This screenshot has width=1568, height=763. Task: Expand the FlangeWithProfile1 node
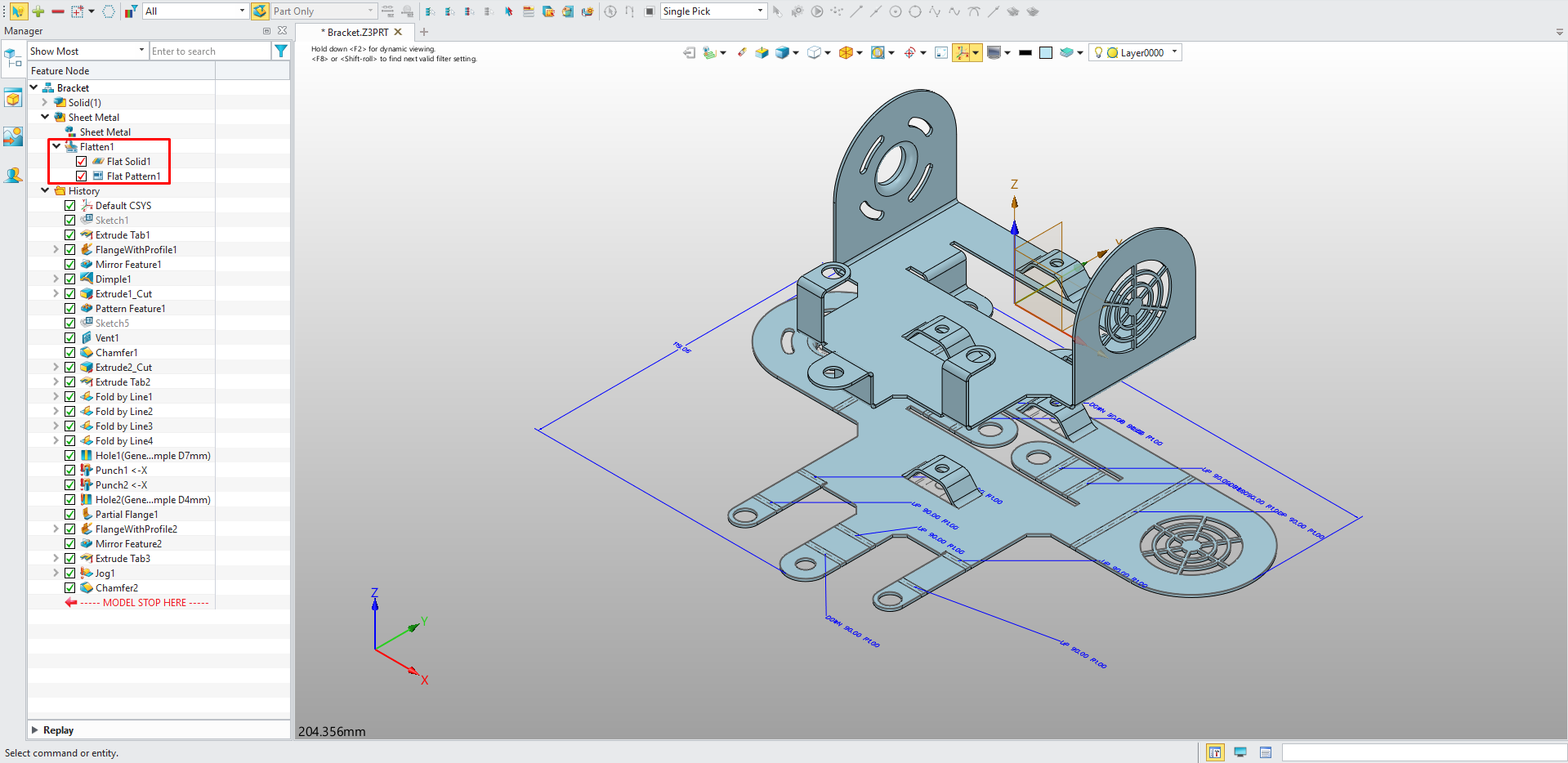tap(56, 250)
